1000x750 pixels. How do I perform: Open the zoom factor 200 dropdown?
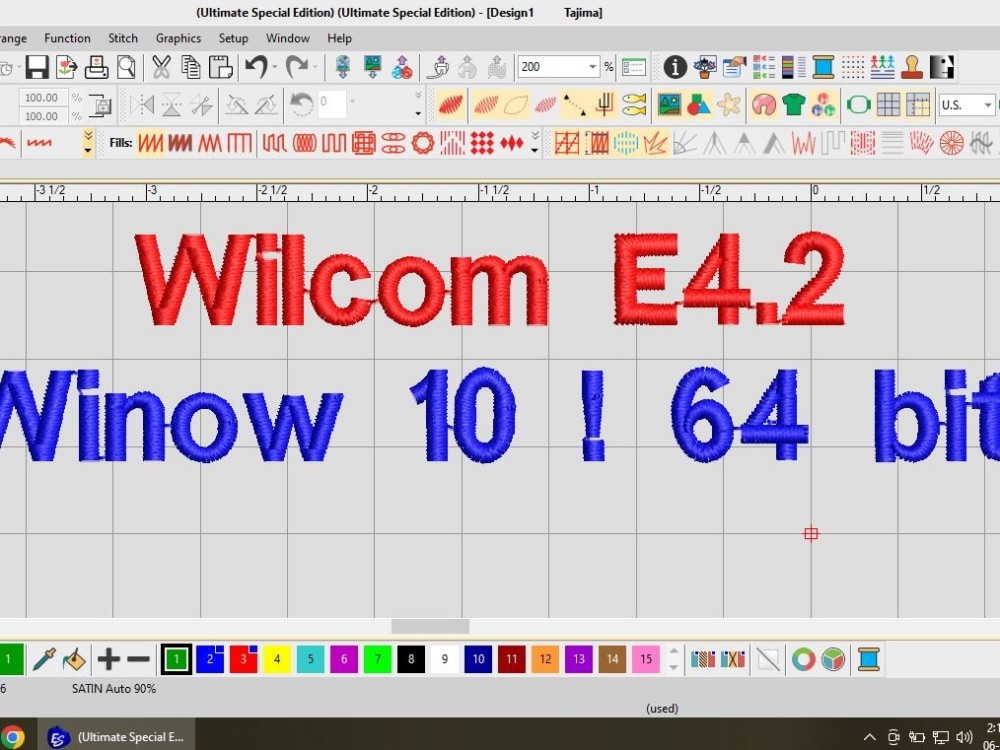click(x=592, y=66)
